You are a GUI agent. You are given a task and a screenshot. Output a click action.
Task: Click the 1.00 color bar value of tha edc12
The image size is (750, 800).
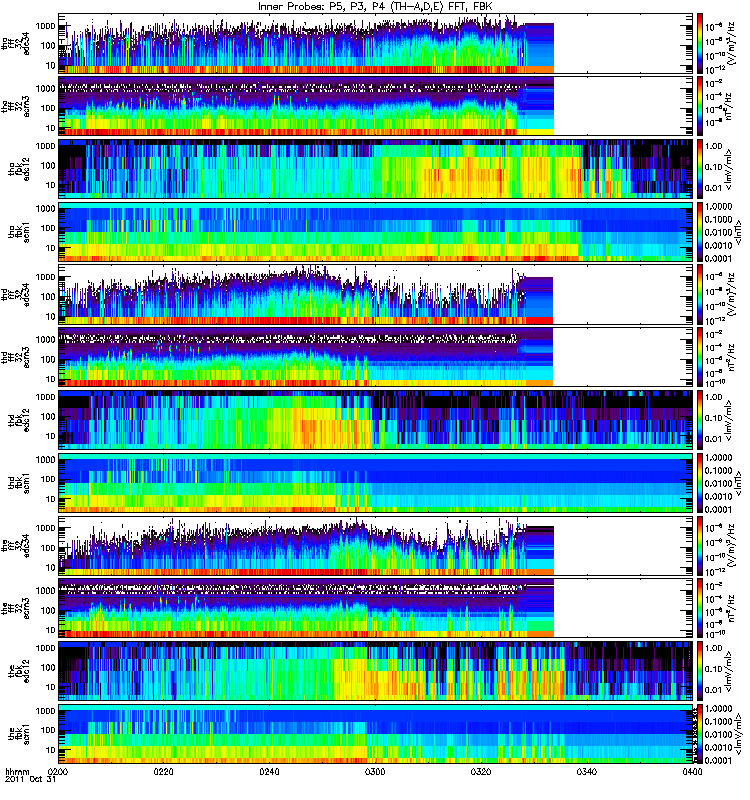714,146
